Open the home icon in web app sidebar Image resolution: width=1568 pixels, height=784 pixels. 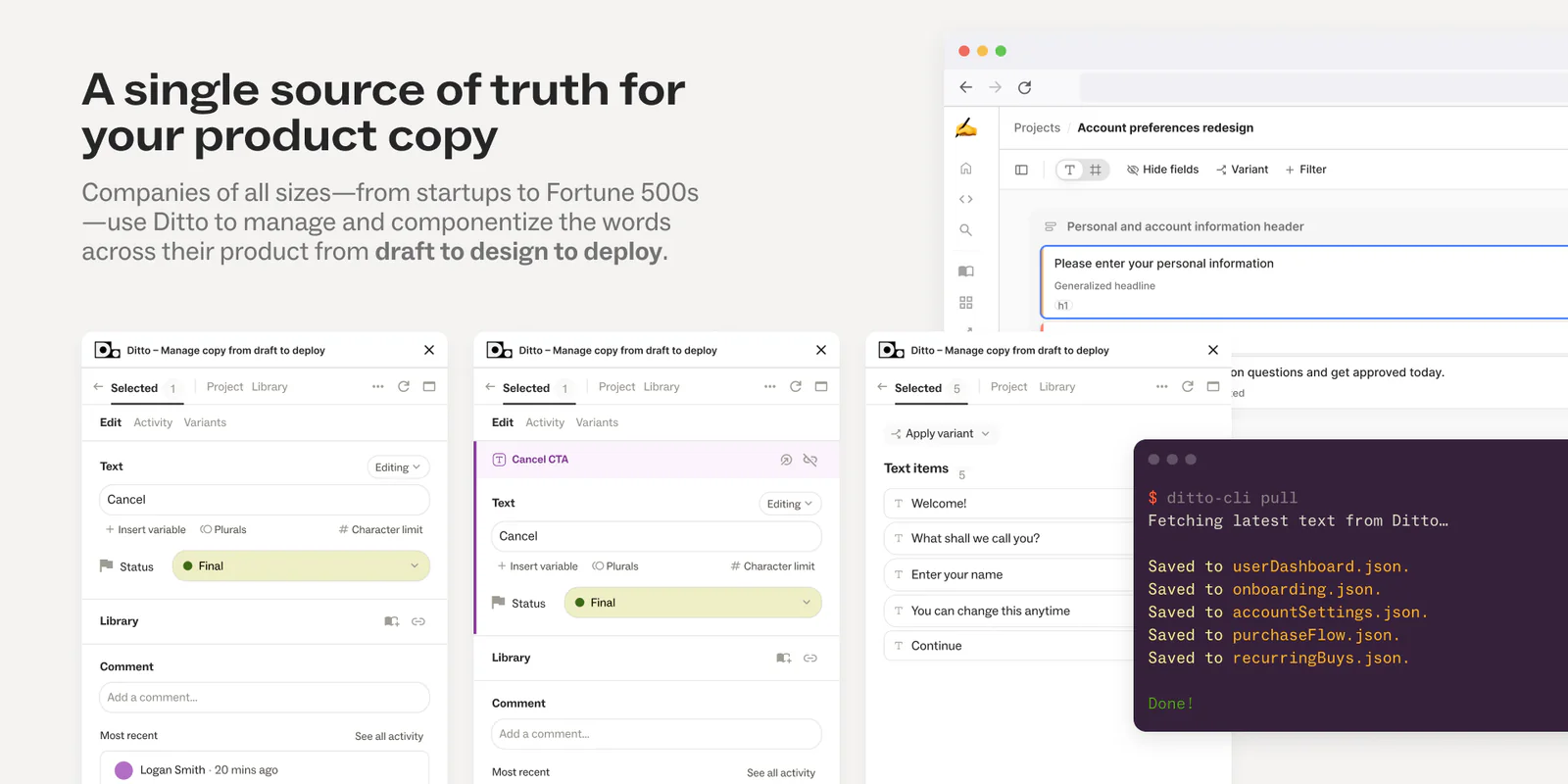[966, 169]
